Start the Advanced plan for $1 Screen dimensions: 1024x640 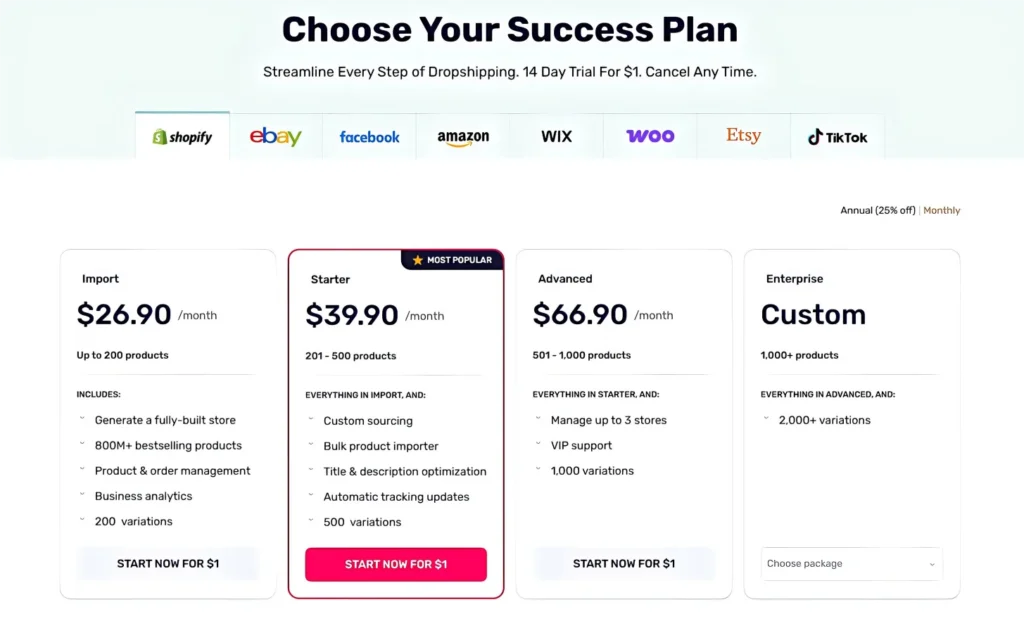(624, 564)
